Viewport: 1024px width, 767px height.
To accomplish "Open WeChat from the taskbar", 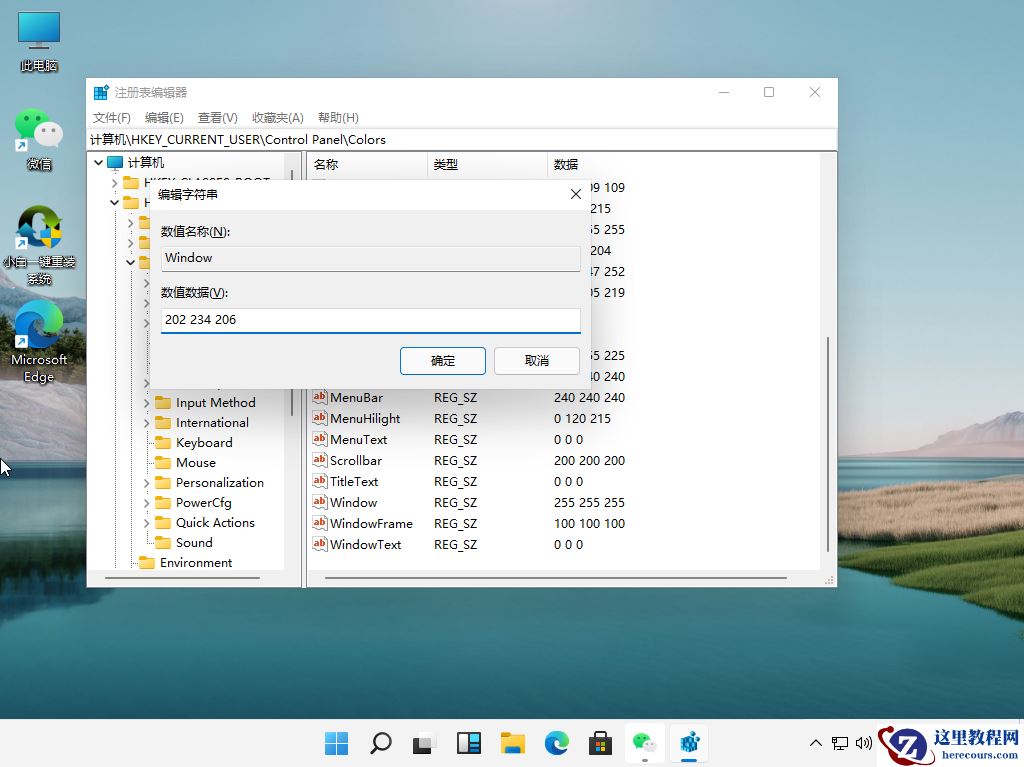I will click(x=643, y=743).
